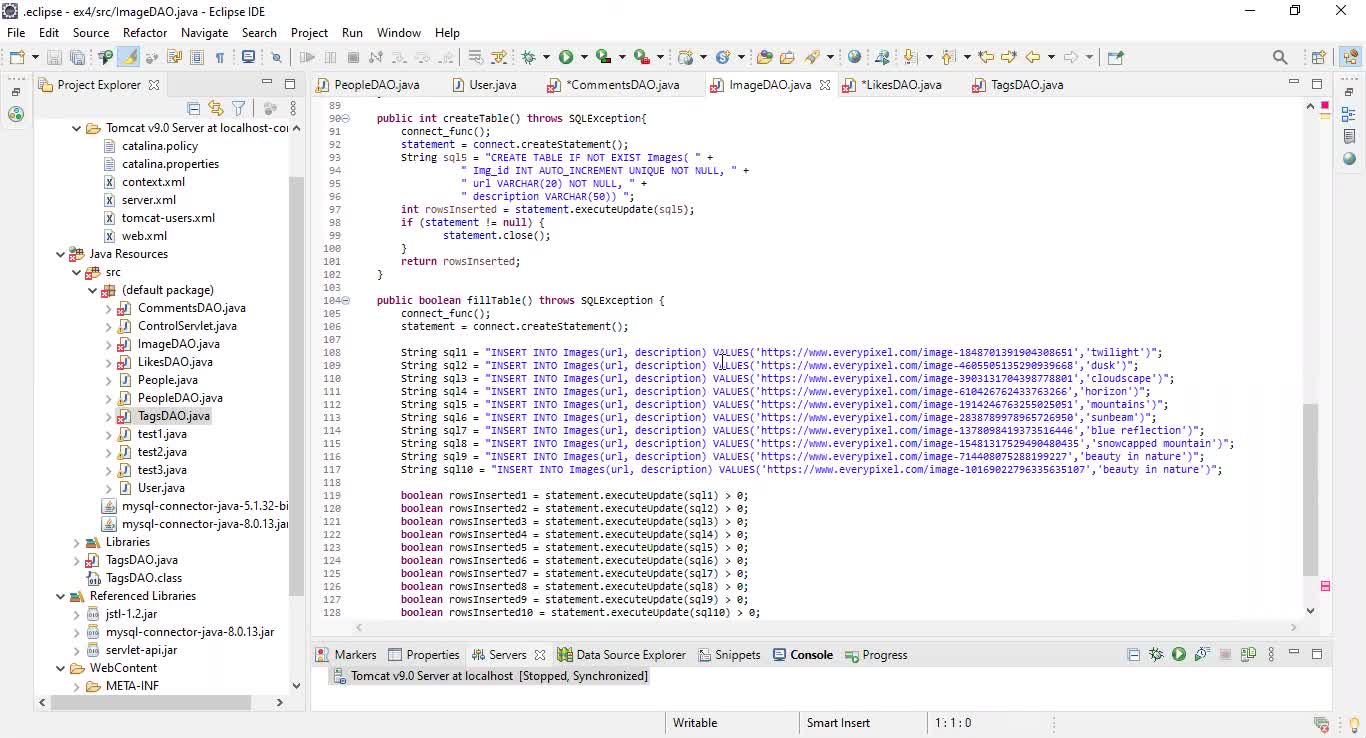Click the green Run button icon
Image resolution: width=1366 pixels, height=738 pixels.
(566, 57)
